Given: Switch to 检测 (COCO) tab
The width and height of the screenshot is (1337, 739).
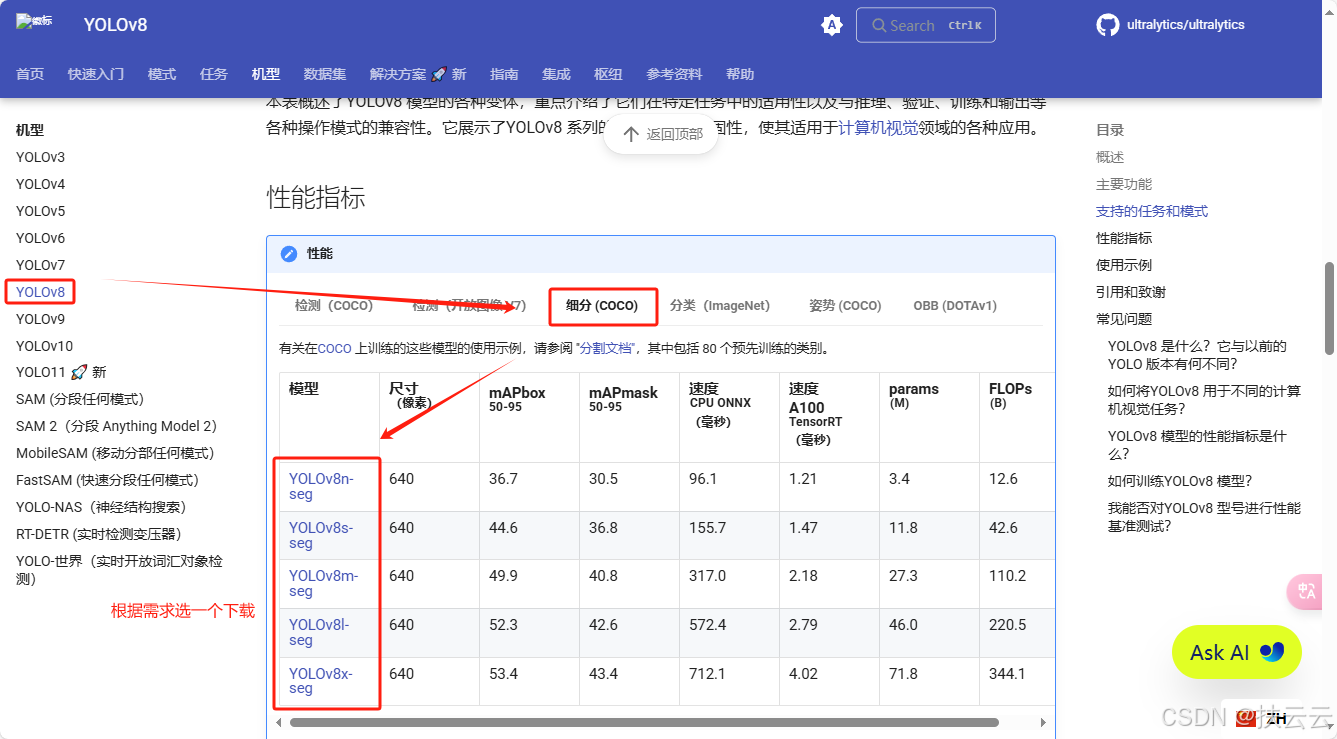Looking at the screenshot, I should tap(334, 305).
